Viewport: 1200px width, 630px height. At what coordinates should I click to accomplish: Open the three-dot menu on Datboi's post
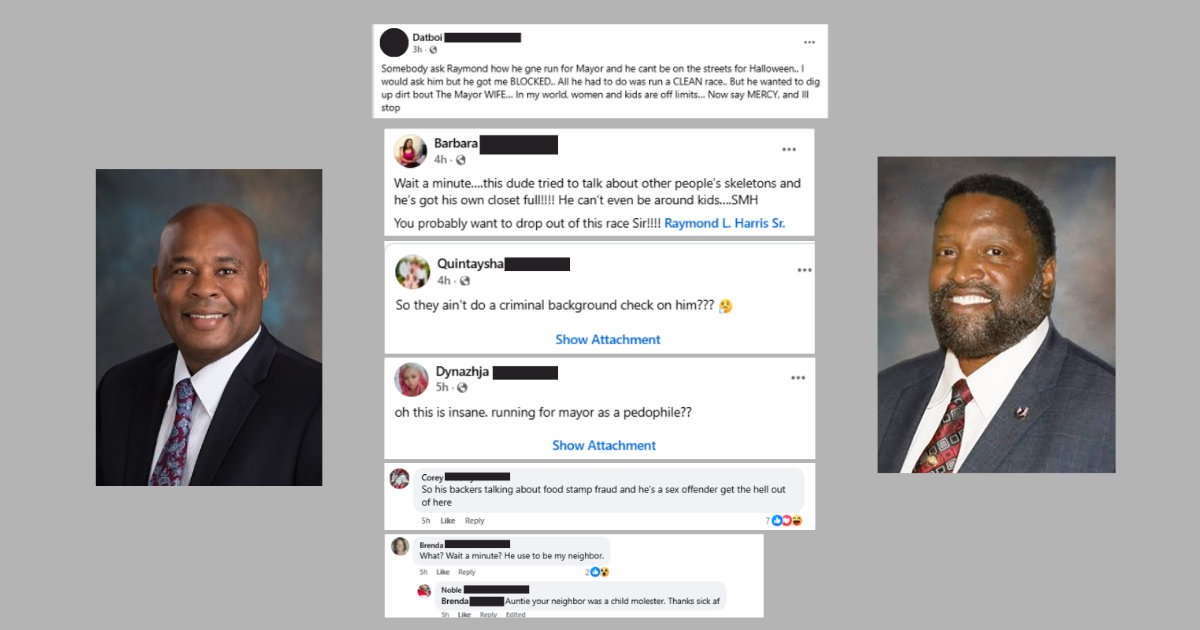coord(809,42)
